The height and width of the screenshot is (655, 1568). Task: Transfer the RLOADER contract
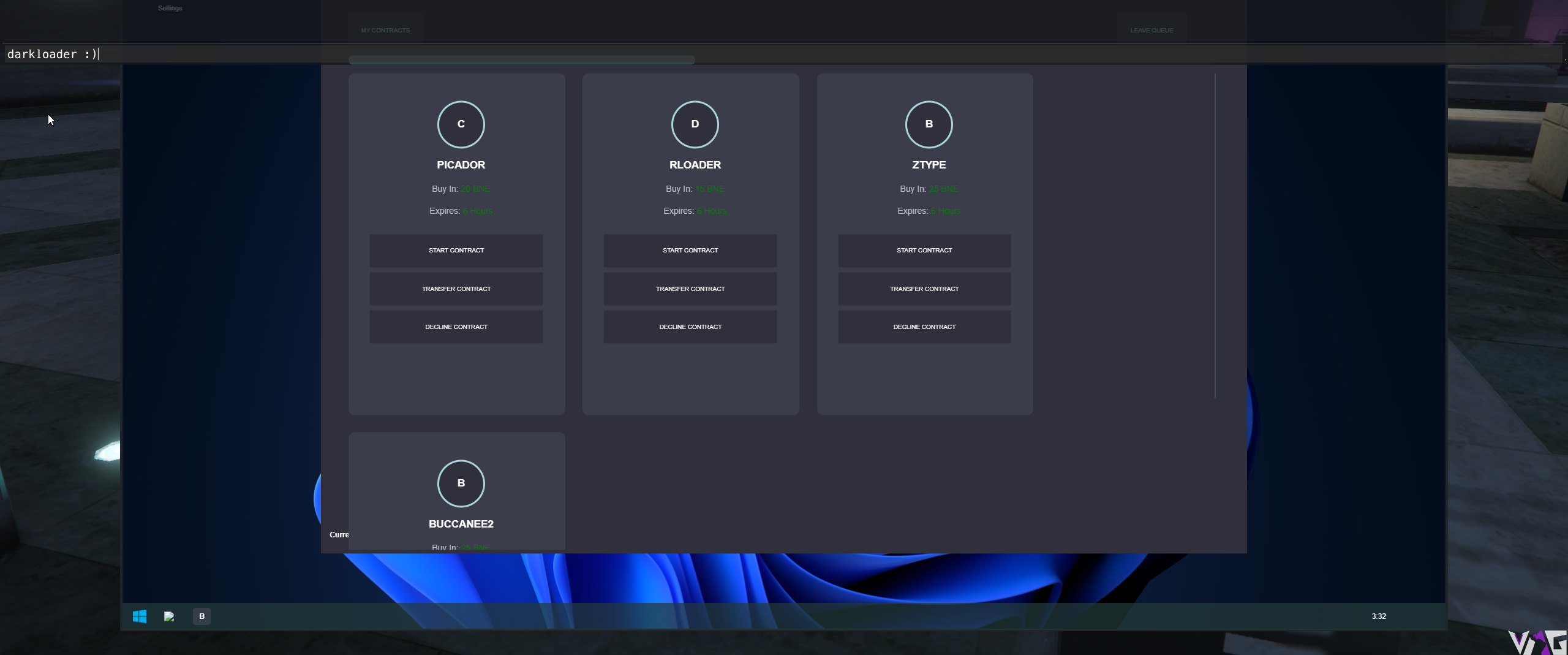tap(690, 289)
